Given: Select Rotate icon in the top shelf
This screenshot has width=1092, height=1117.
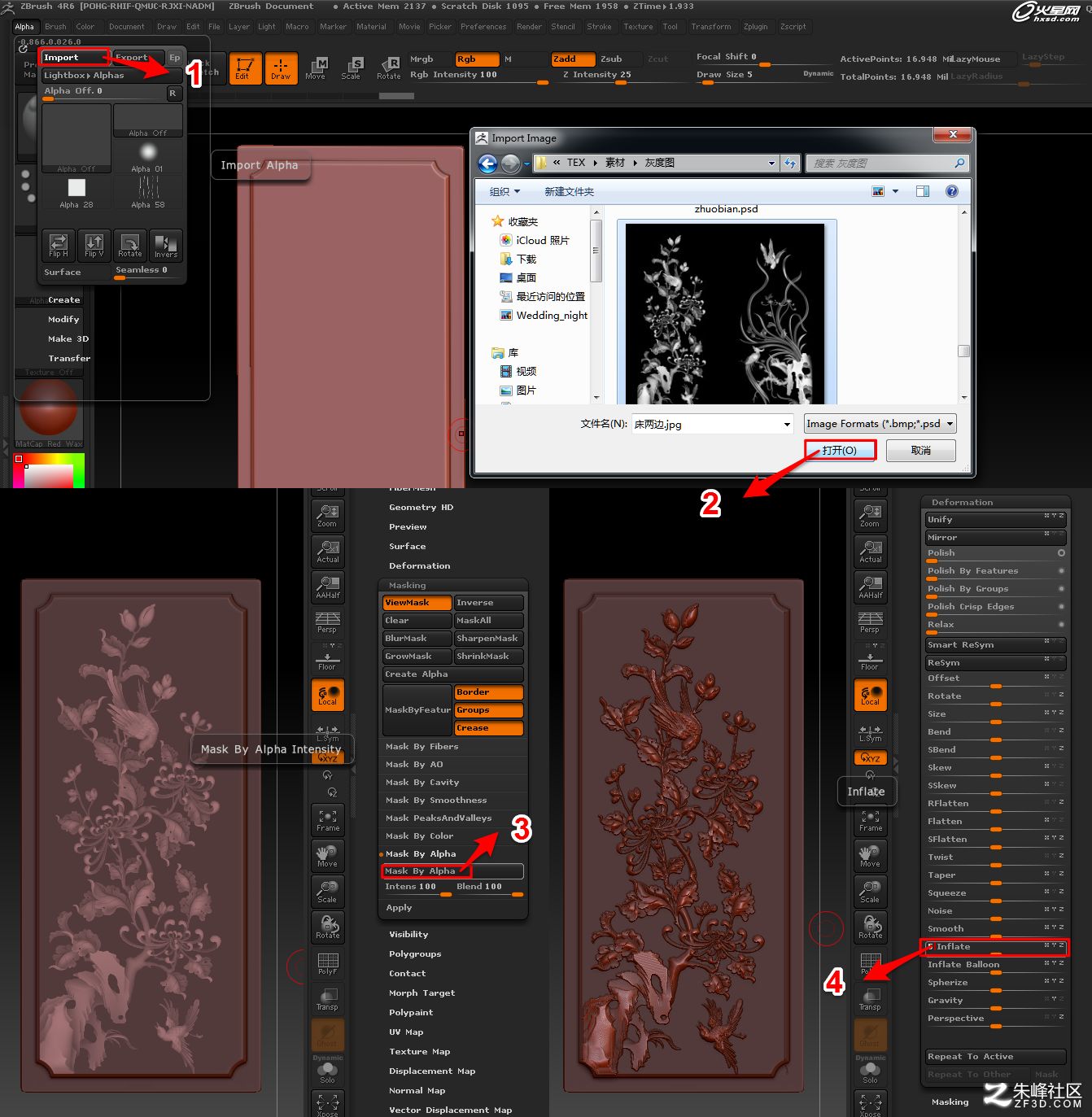Looking at the screenshot, I should pos(389,68).
